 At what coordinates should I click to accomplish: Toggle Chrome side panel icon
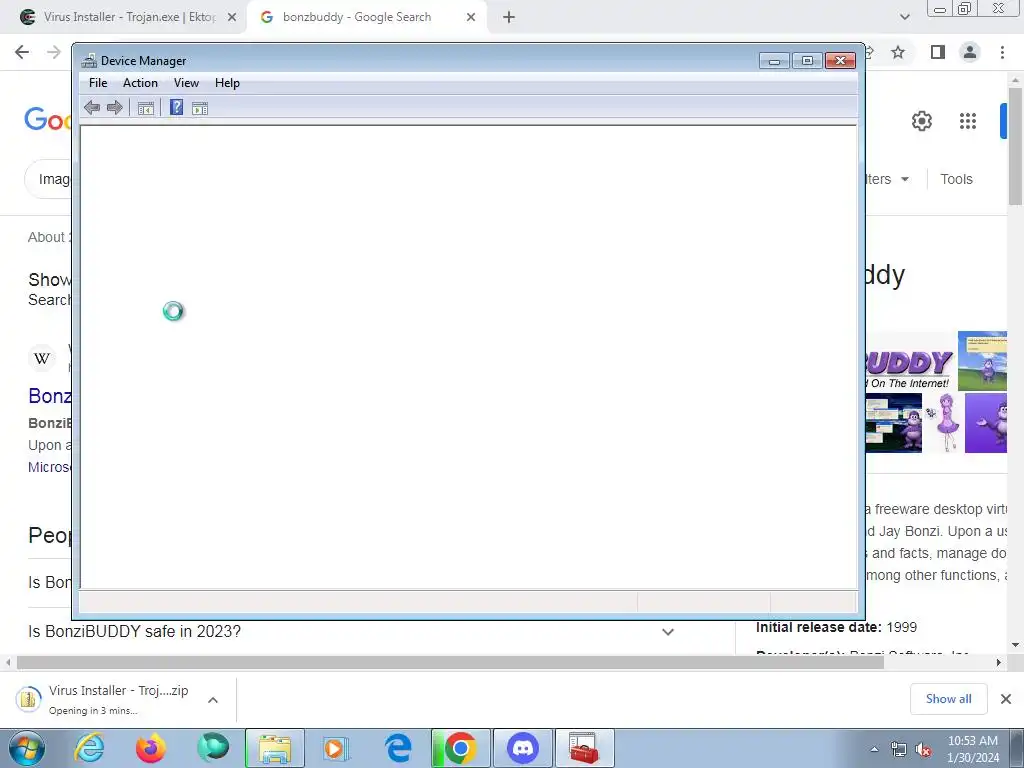938,52
